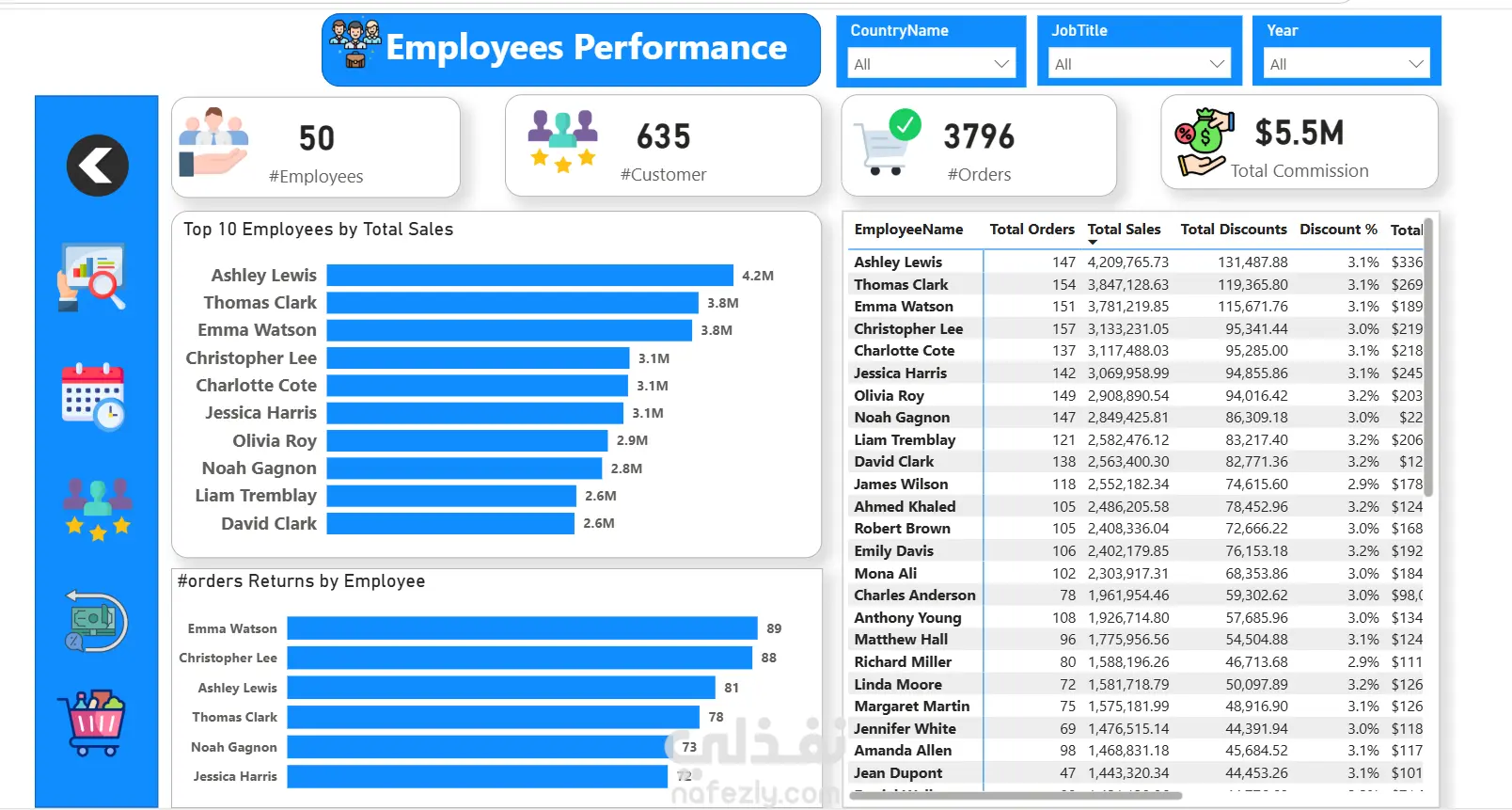Open the CountryName dropdown
The height and width of the screenshot is (810, 1512).
coord(931,64)
